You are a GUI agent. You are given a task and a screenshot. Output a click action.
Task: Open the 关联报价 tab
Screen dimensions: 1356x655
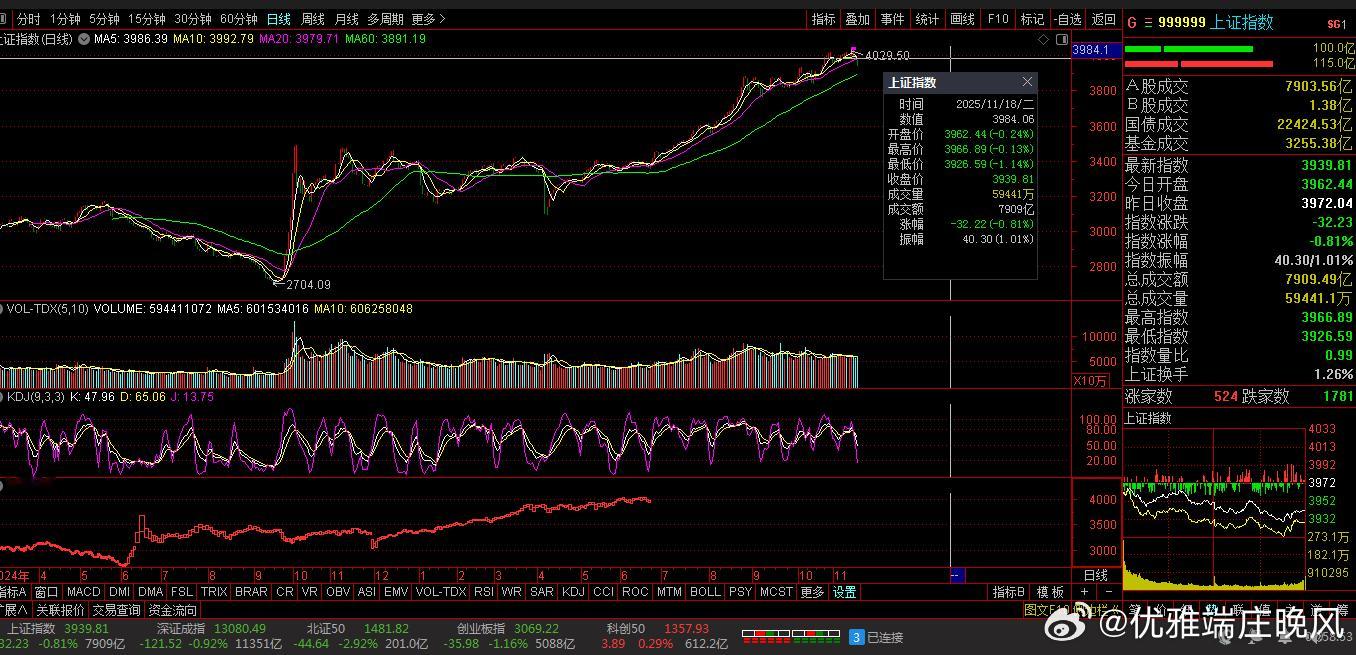click(x=60, y=609)
